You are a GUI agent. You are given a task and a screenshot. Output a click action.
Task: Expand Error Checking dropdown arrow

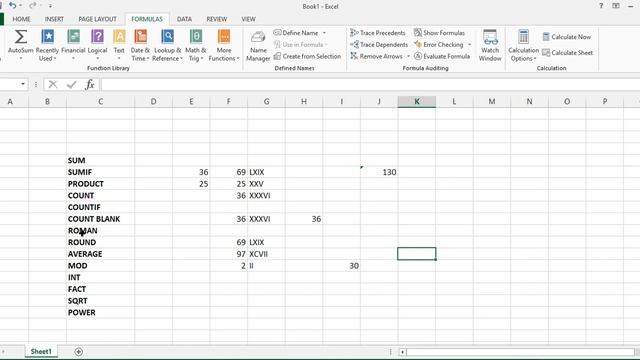[469, 44]
